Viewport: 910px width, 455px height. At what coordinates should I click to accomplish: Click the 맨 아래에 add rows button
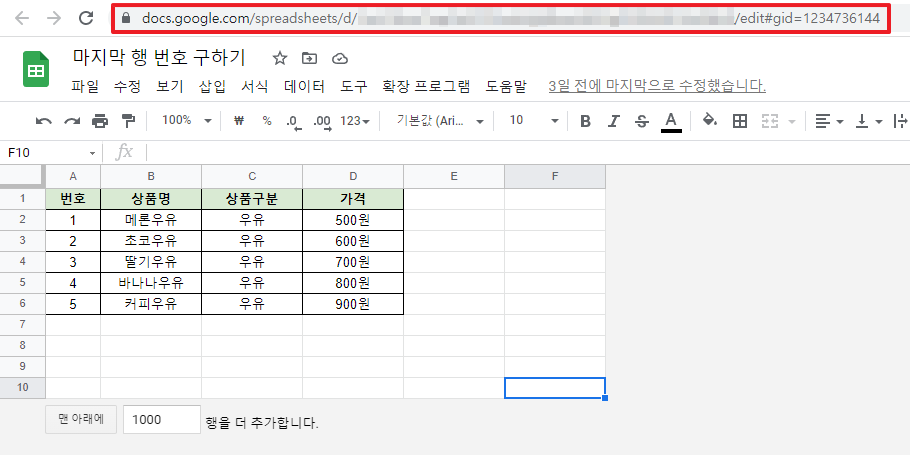(x=81, y=420)
